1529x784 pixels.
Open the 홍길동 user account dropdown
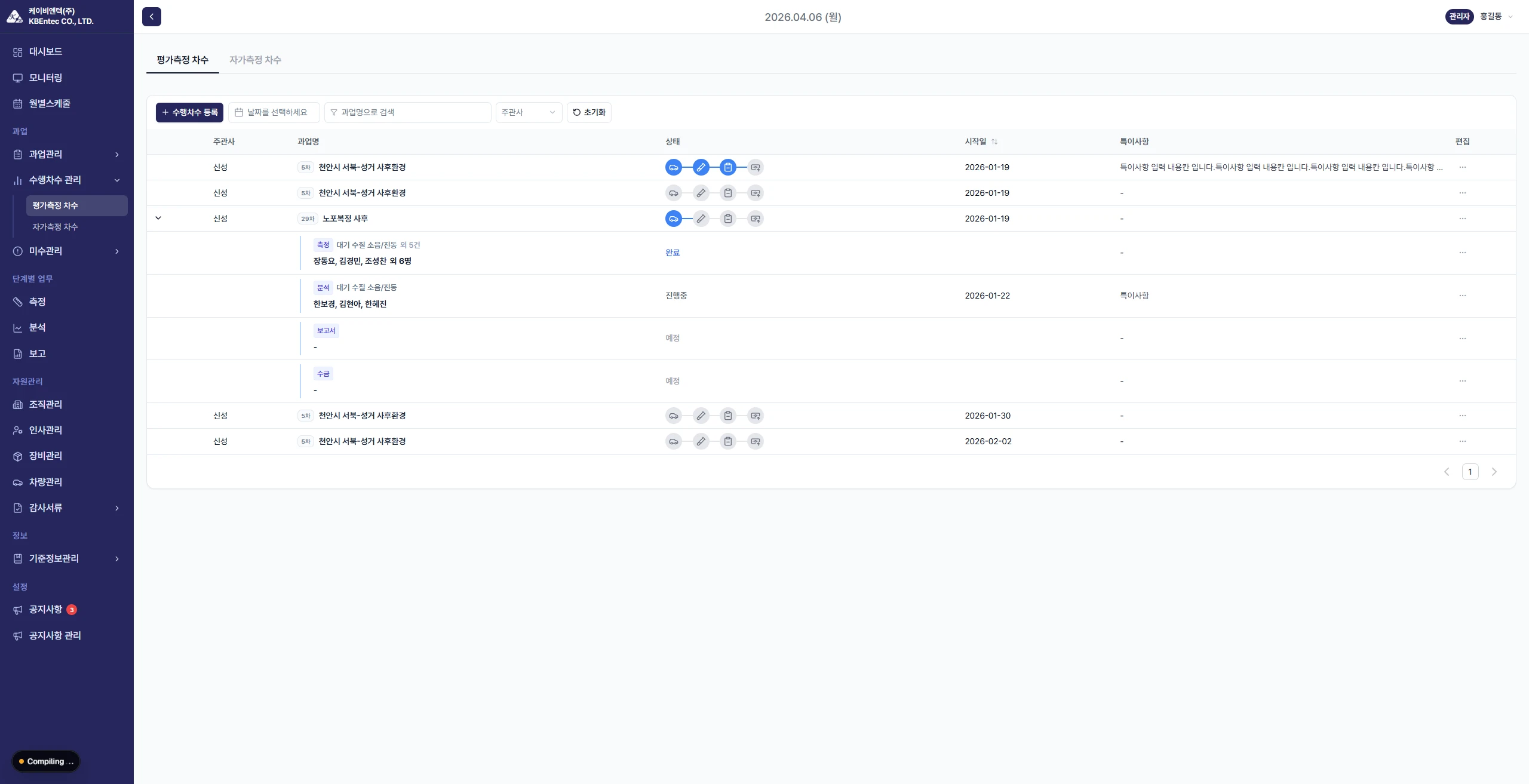click(1496, 17)
